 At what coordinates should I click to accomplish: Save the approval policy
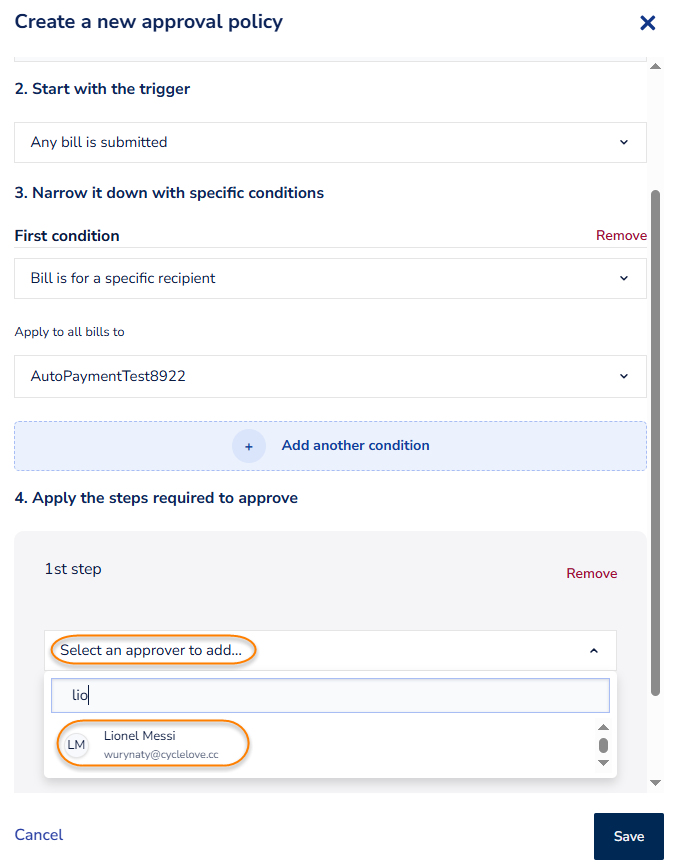point(629,836)
